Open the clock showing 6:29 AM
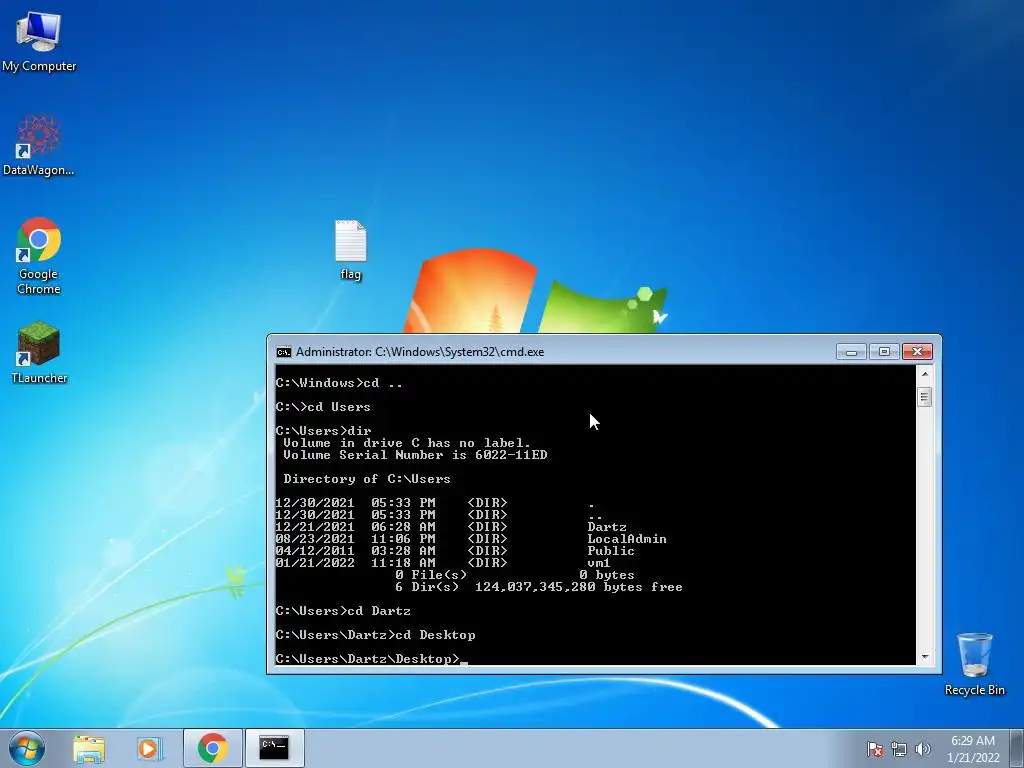The width and height of the screenshot is (1024, 768). 973,749
